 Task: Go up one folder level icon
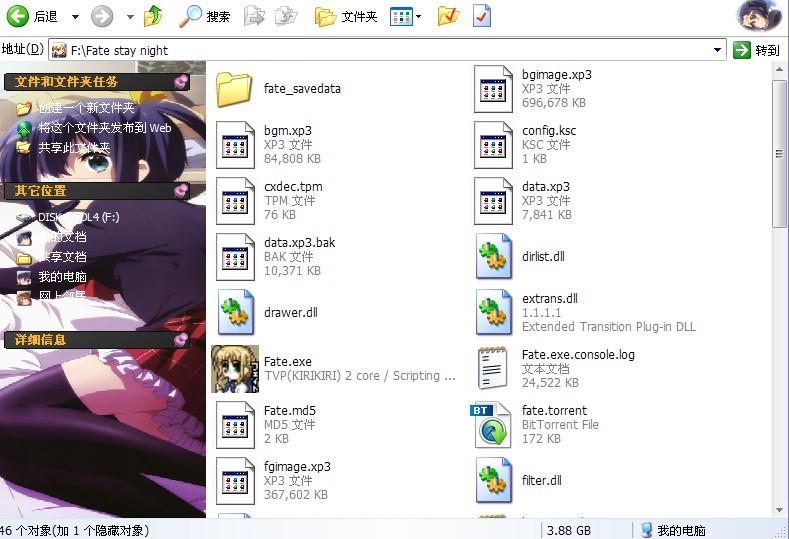tap(153, 16)
